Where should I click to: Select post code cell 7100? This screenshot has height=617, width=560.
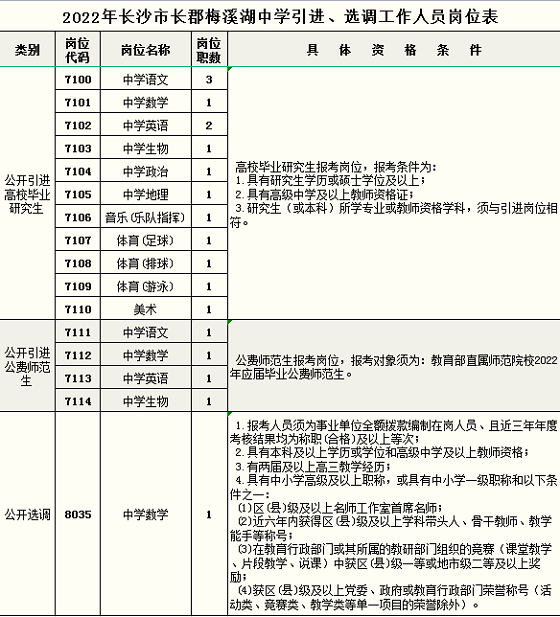78,79
